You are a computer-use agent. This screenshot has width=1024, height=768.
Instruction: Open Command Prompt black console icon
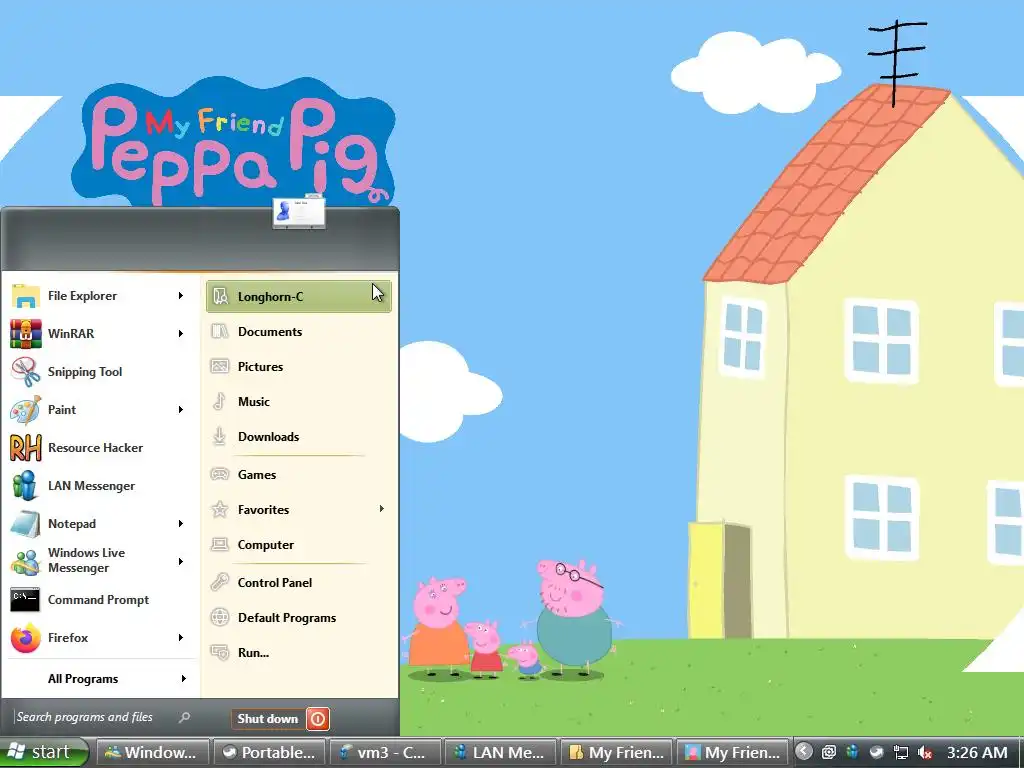pyautogui.click(x=25, y=600)
